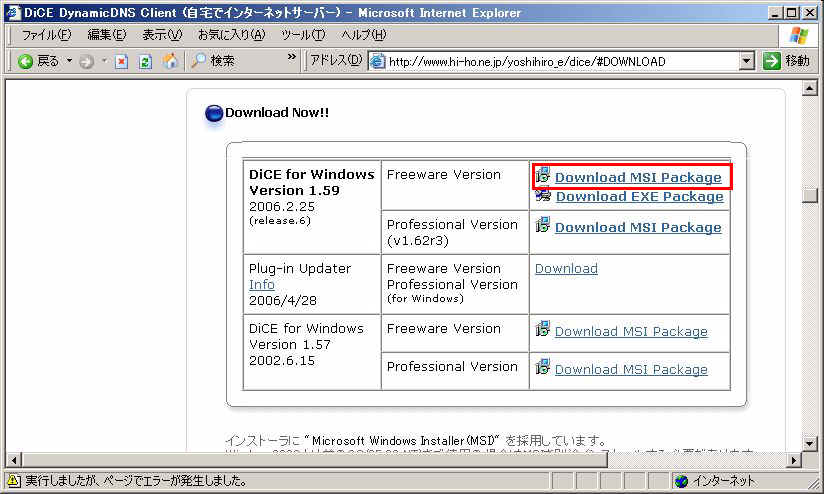Click the vertical scrollbar down arrow

click(x=810, y=443)
